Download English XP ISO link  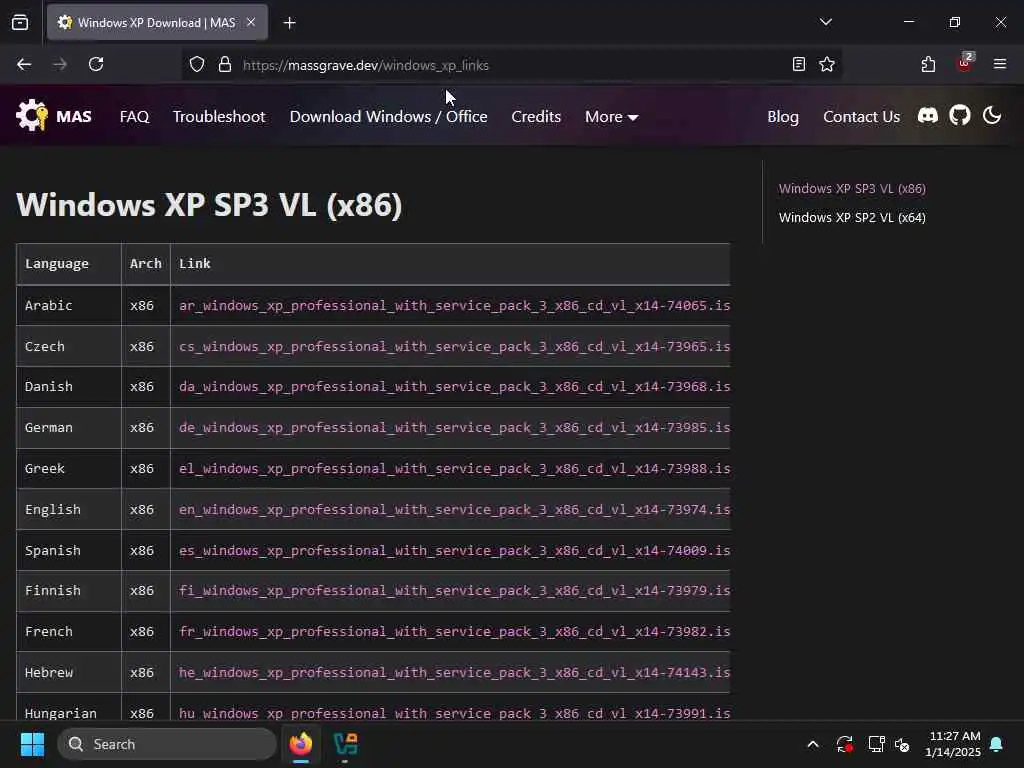(455, 509)
